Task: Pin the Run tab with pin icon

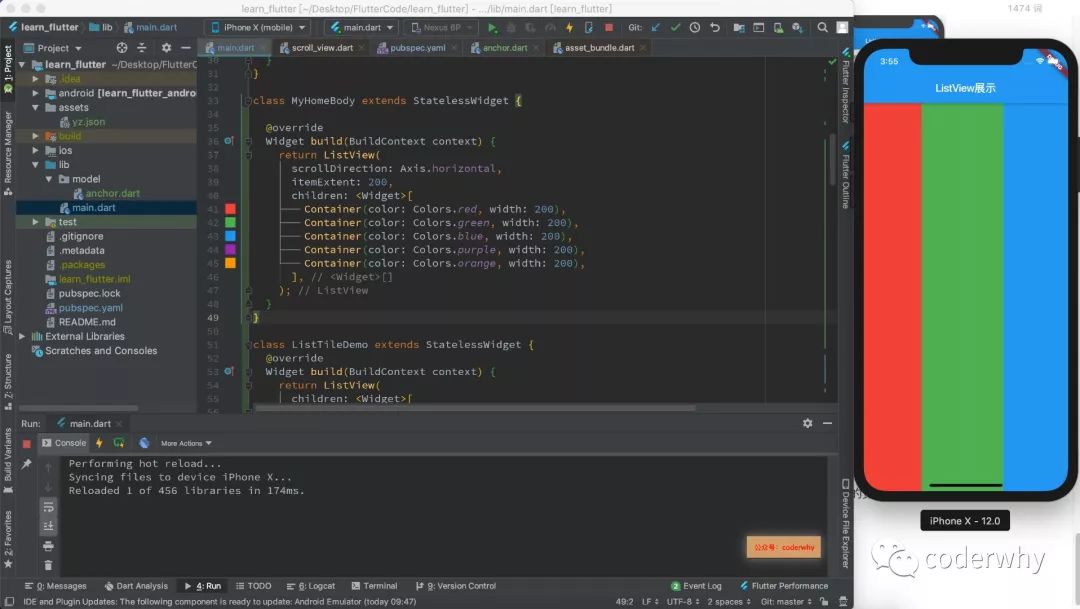Action: [x=27, y=464]
